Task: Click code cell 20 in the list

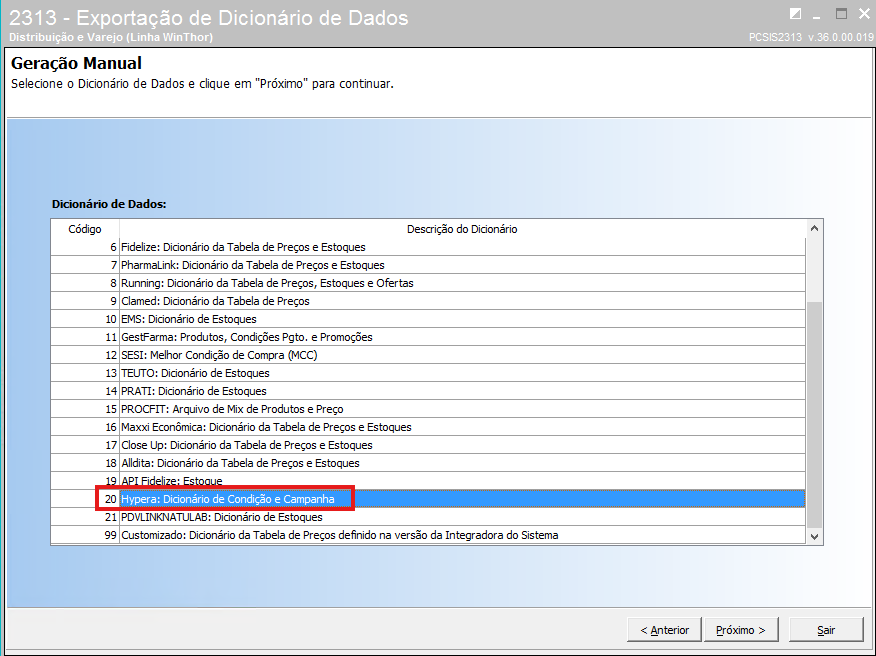Action: coord(85,499)
